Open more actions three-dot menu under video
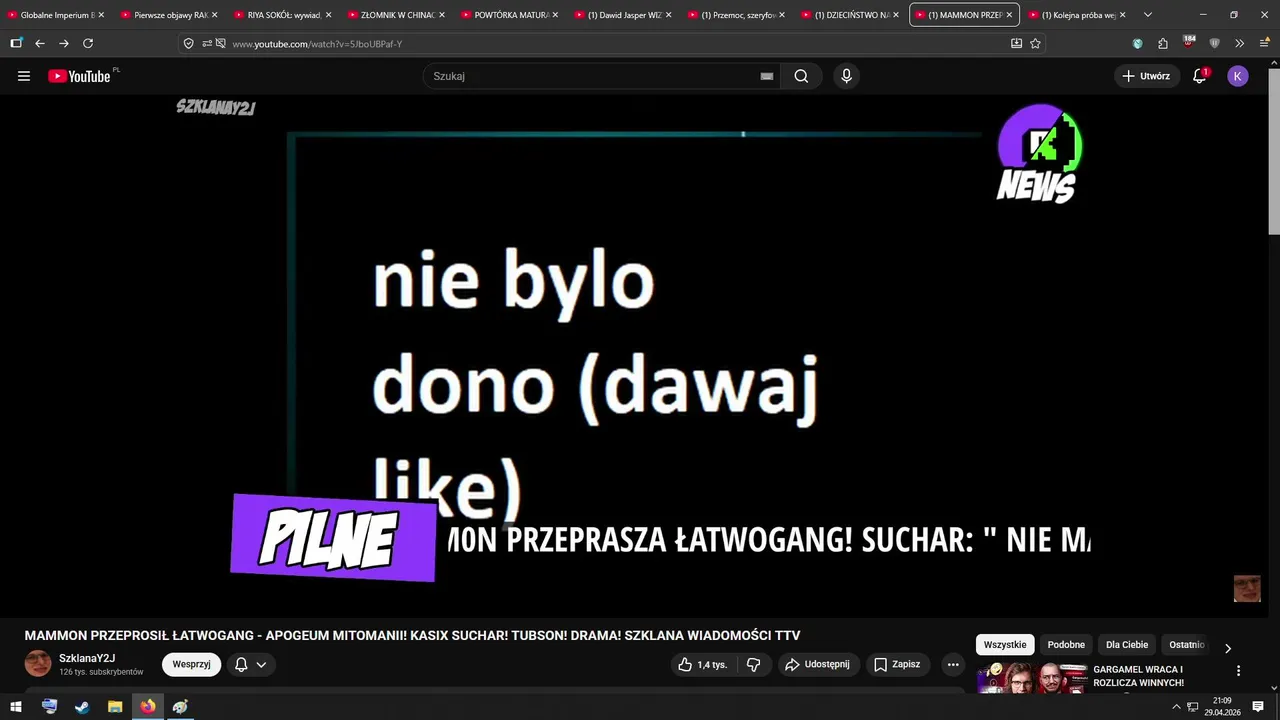Screen dimensions: 1280x720 [953, 664]
